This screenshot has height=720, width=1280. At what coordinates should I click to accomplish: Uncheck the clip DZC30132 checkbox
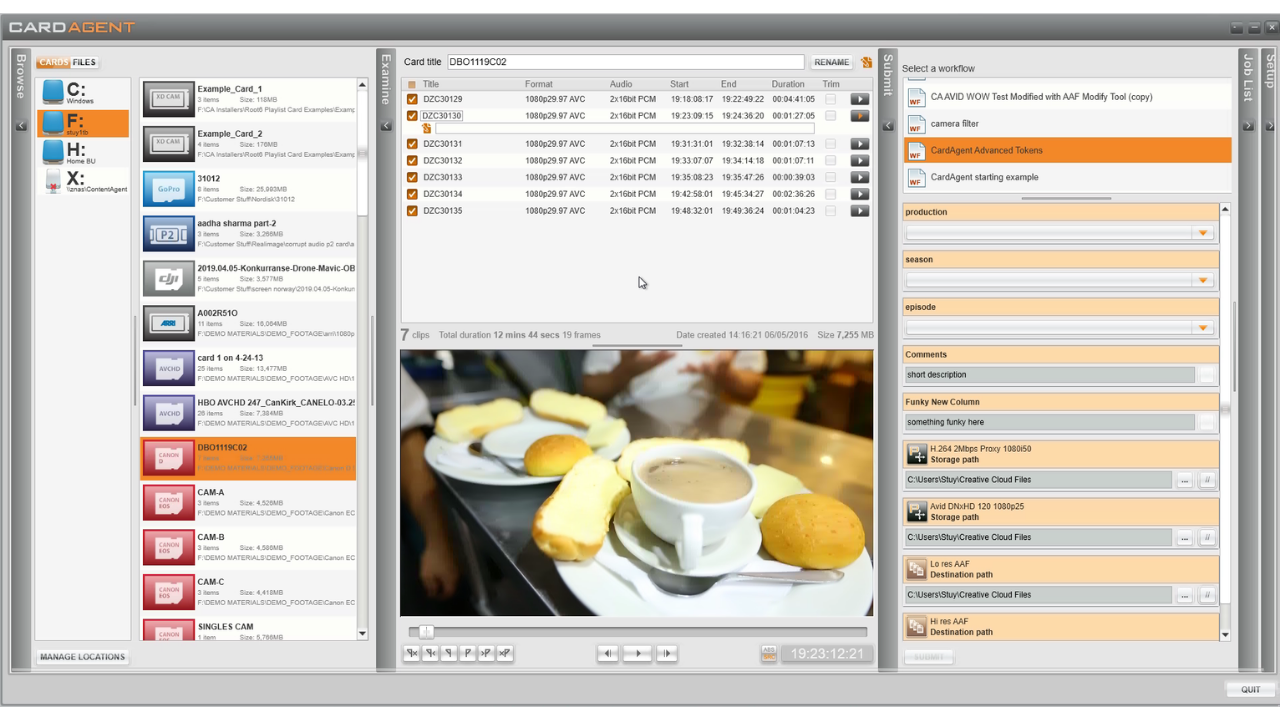412,161
